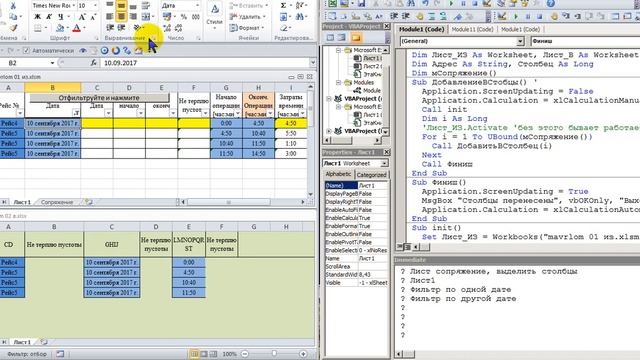Click the eye icon beside Автоматически
The image size is (640, 360).
click(x=83, y=51)
